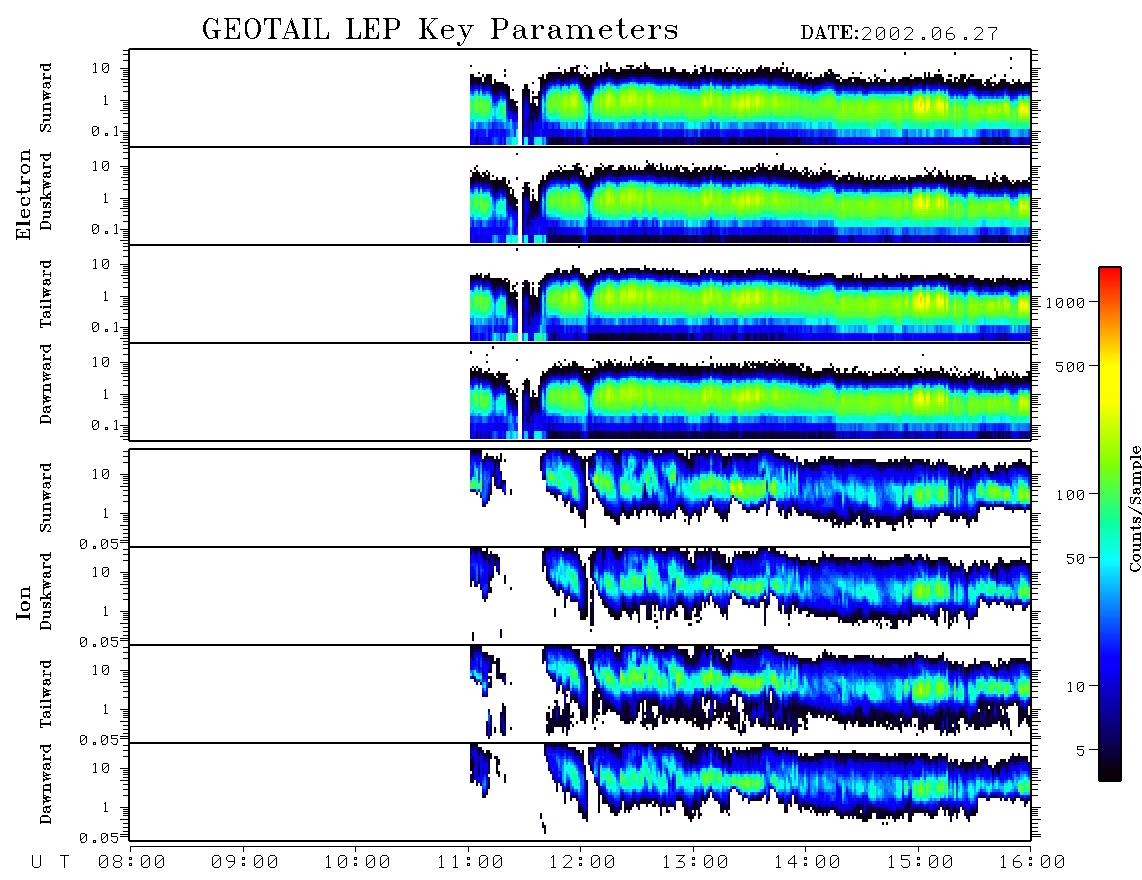
Task: Click the Electron 'Dawnward' panel label
Action: pyautogui.click(x=46, y=384)
